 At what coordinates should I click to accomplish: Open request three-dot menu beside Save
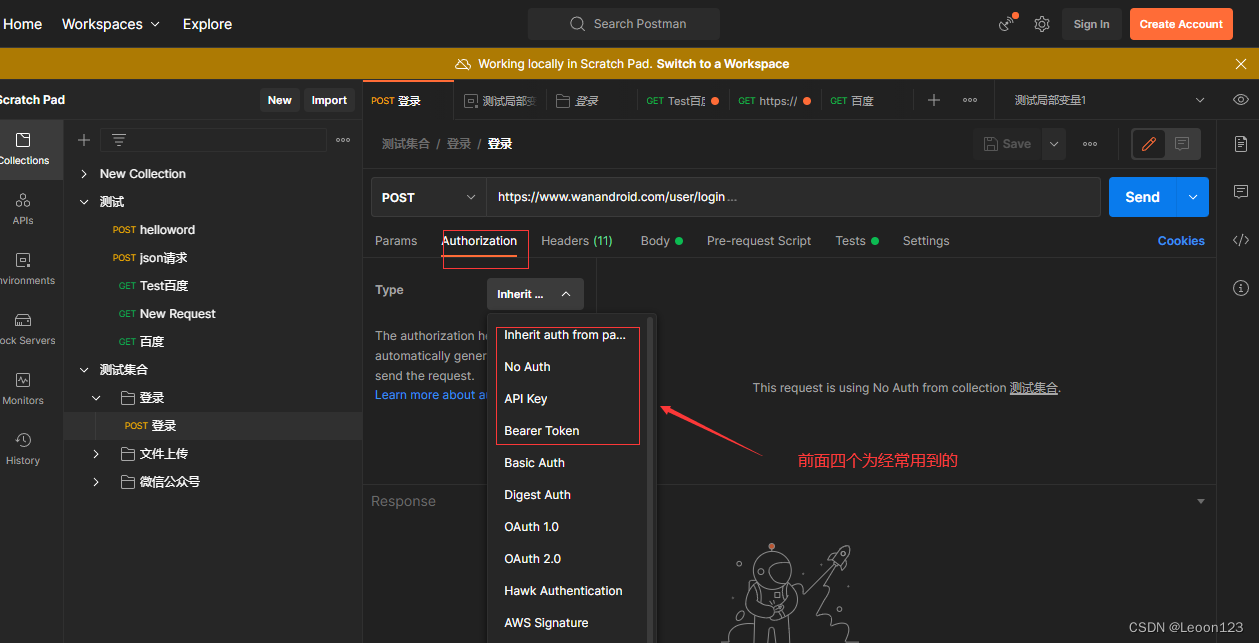[1090, 144]
